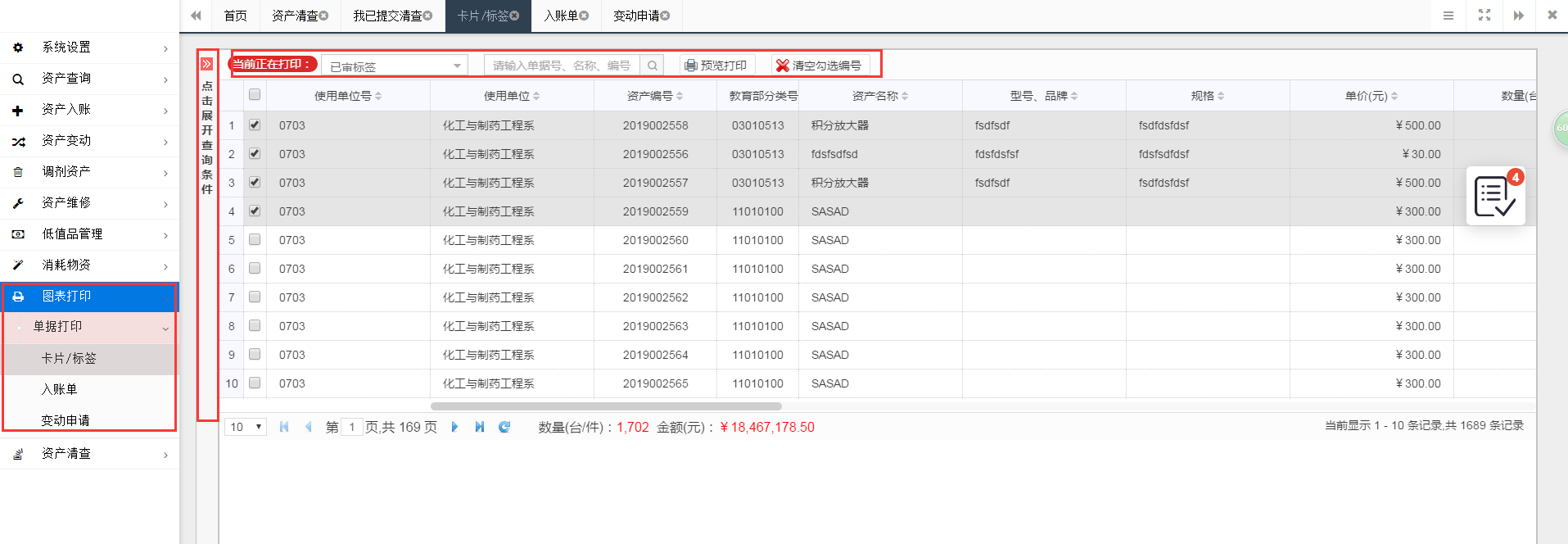
Task: Go to the last page
Action: pos(480,427)
